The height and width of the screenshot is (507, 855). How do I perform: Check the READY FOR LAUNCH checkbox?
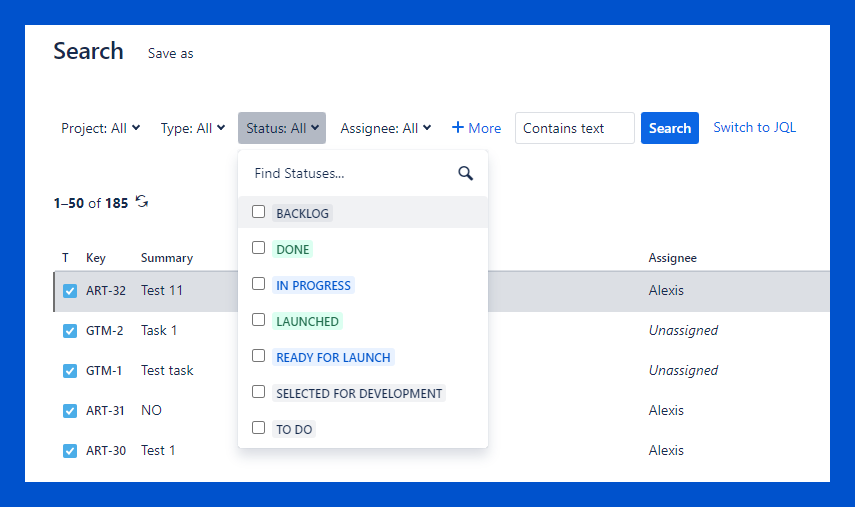pos(258,355)
